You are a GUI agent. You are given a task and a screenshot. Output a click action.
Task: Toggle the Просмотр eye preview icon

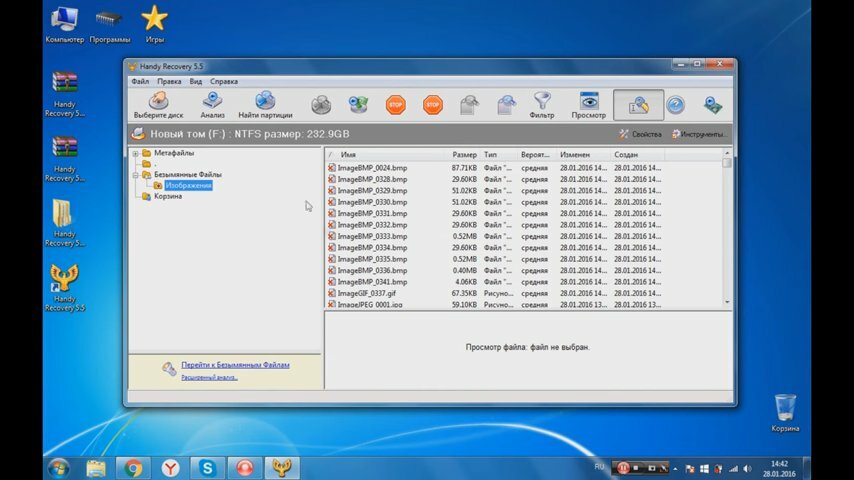(589, 105)
